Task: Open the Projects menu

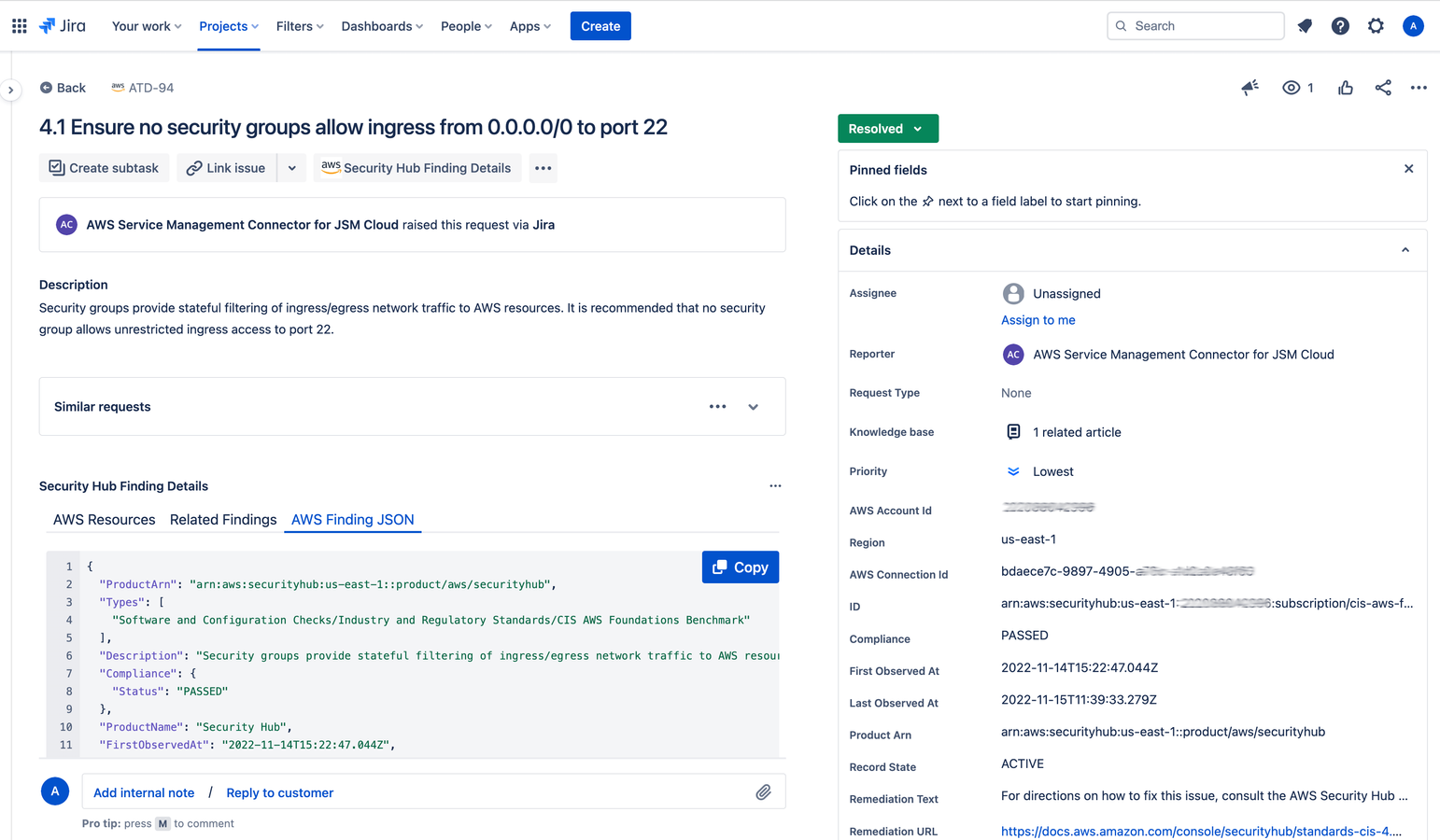Action: 229,26
